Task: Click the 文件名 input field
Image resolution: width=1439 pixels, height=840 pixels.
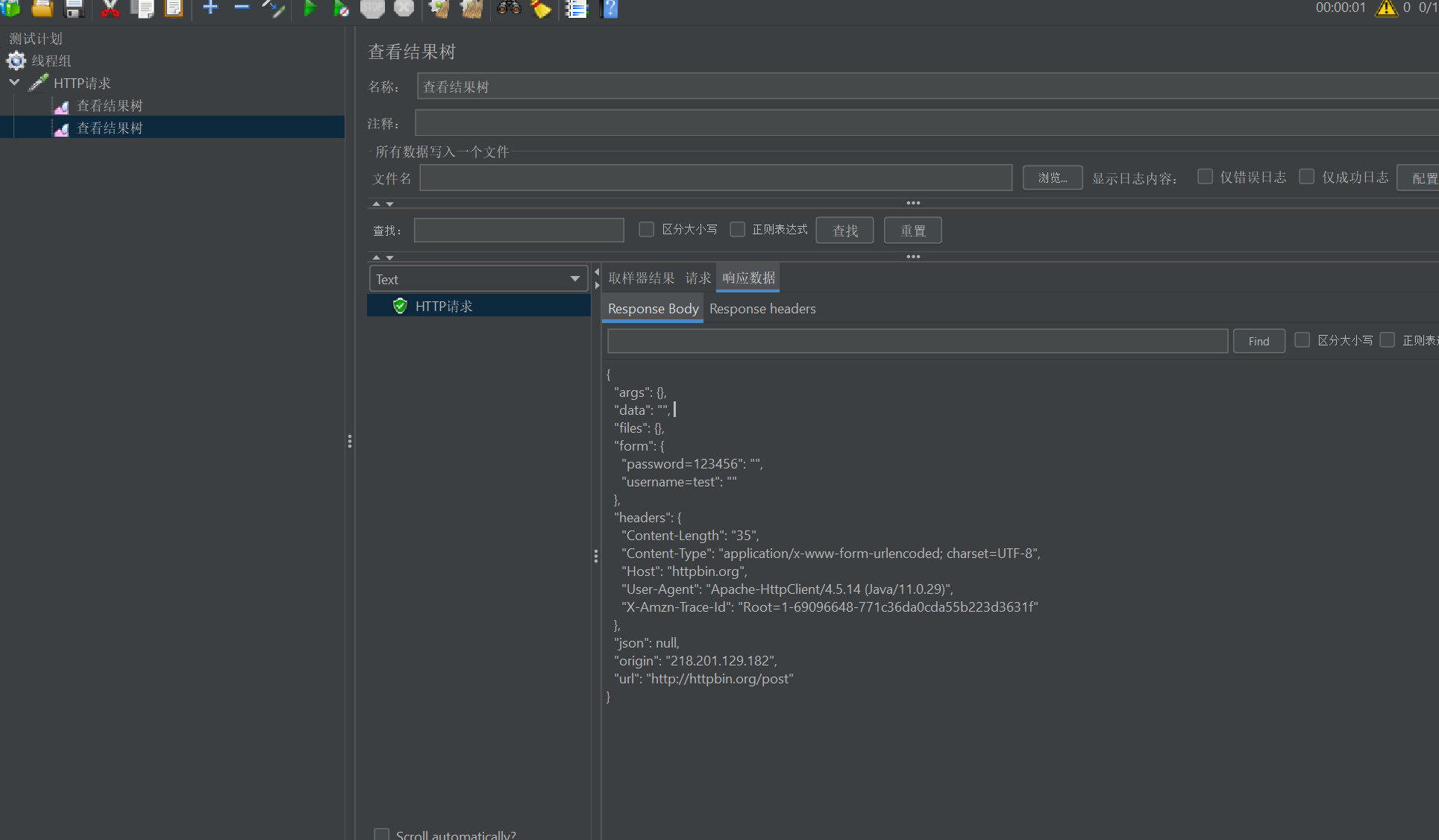Action: point(715,178)
